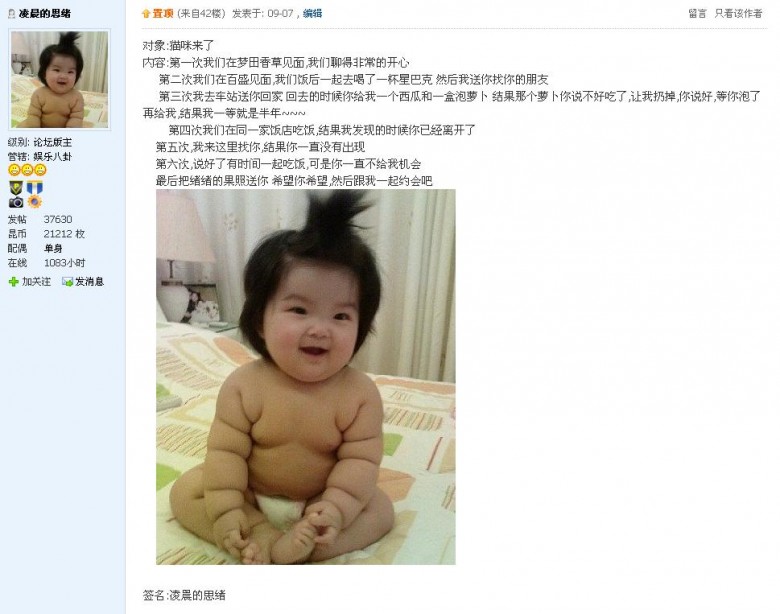Open the large baby photo in post

(306, 377)
